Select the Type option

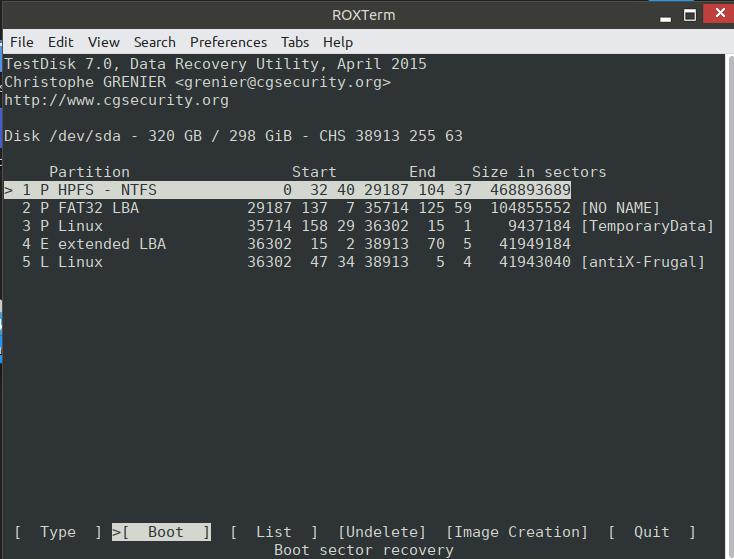[x=58, y=532]
